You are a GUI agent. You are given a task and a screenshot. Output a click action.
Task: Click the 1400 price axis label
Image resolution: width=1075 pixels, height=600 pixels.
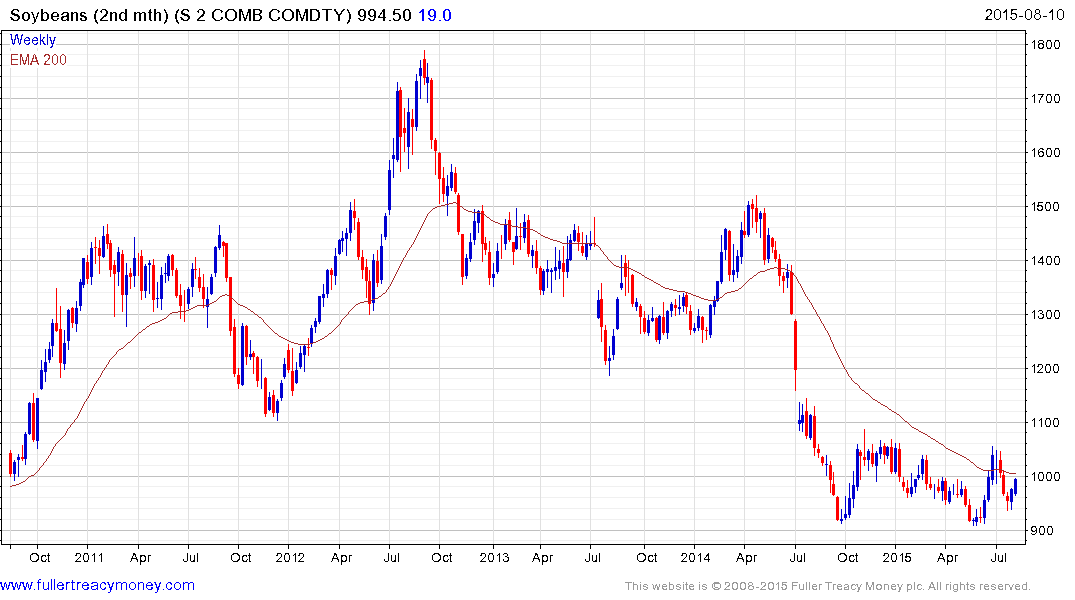1046,261
